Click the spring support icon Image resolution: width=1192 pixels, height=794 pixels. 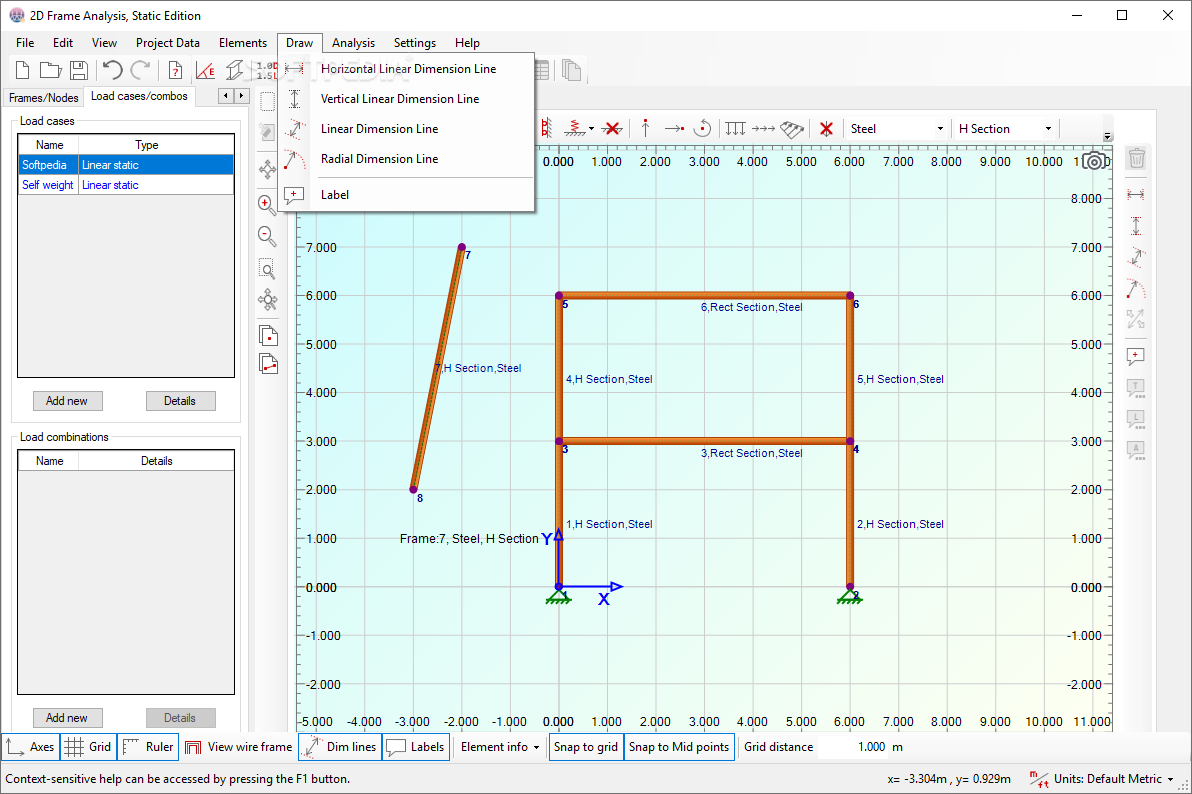pos(575,129)
